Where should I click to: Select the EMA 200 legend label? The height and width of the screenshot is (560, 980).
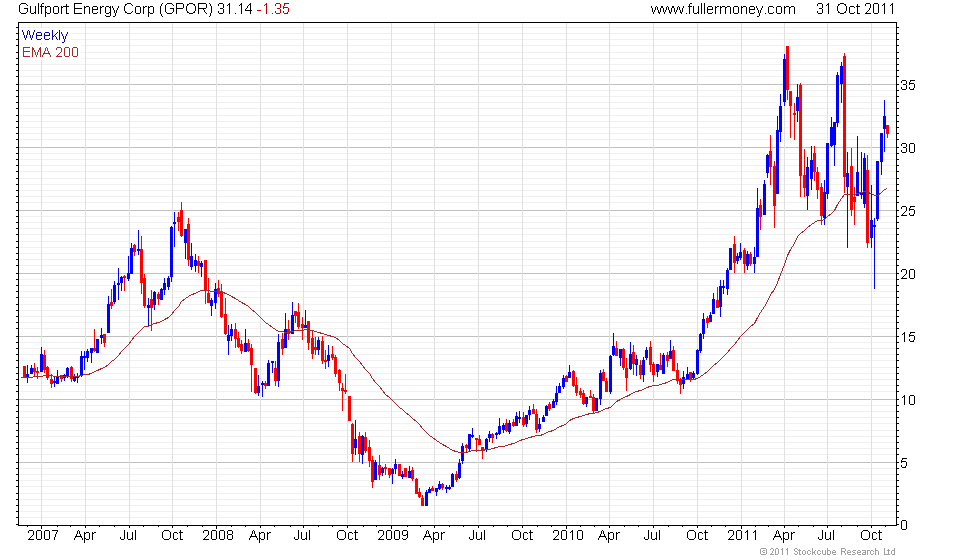50,52
